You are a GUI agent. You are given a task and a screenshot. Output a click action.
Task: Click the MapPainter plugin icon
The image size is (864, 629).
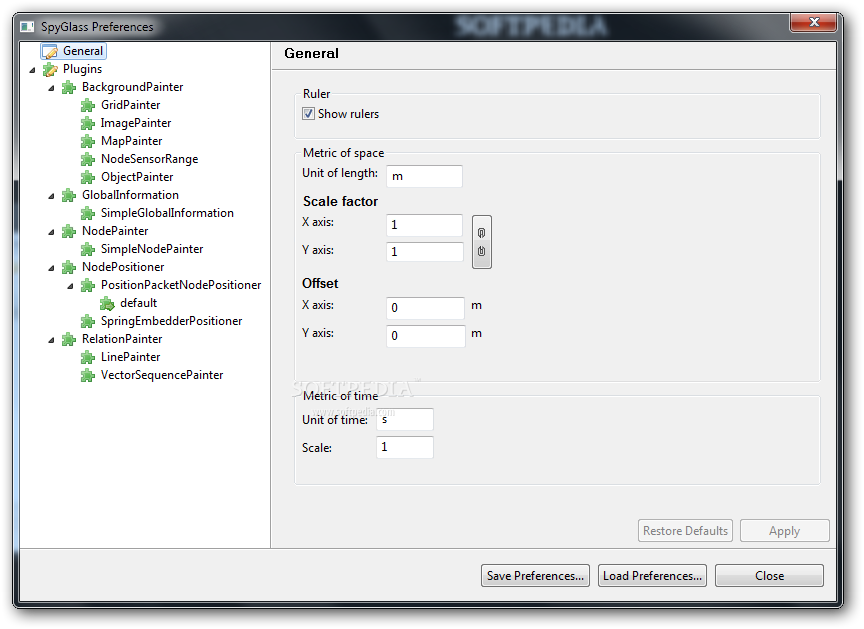[88, 142]
